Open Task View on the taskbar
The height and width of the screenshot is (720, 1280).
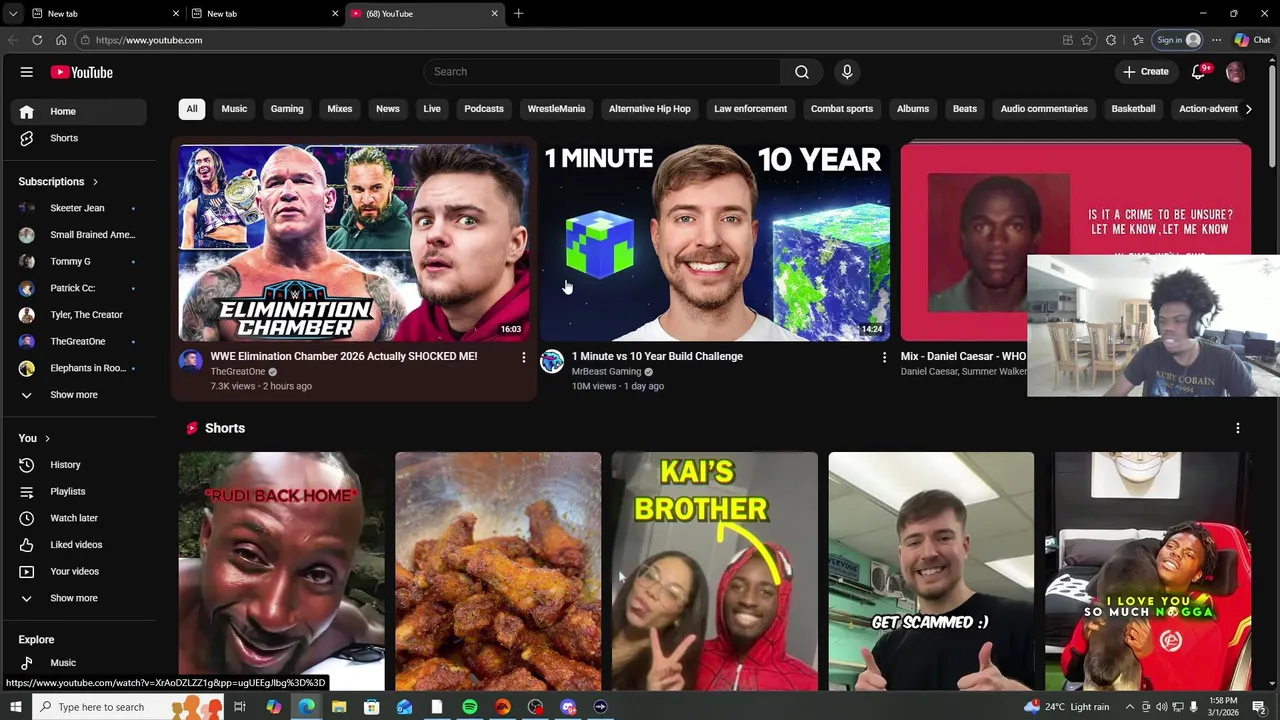point(240,707)
